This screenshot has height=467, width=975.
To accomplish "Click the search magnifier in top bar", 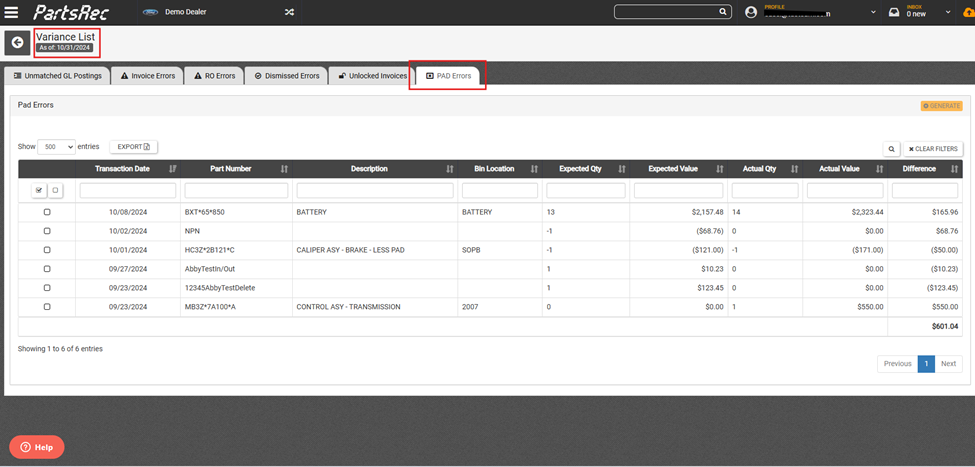I will [723, 12].
